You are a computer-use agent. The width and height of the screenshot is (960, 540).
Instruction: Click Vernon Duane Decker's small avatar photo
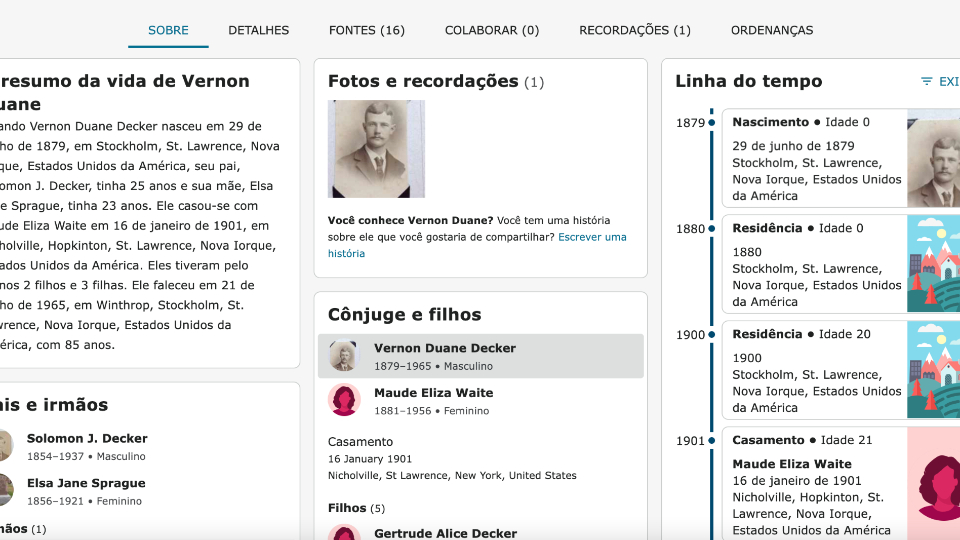tap(344, 356)
